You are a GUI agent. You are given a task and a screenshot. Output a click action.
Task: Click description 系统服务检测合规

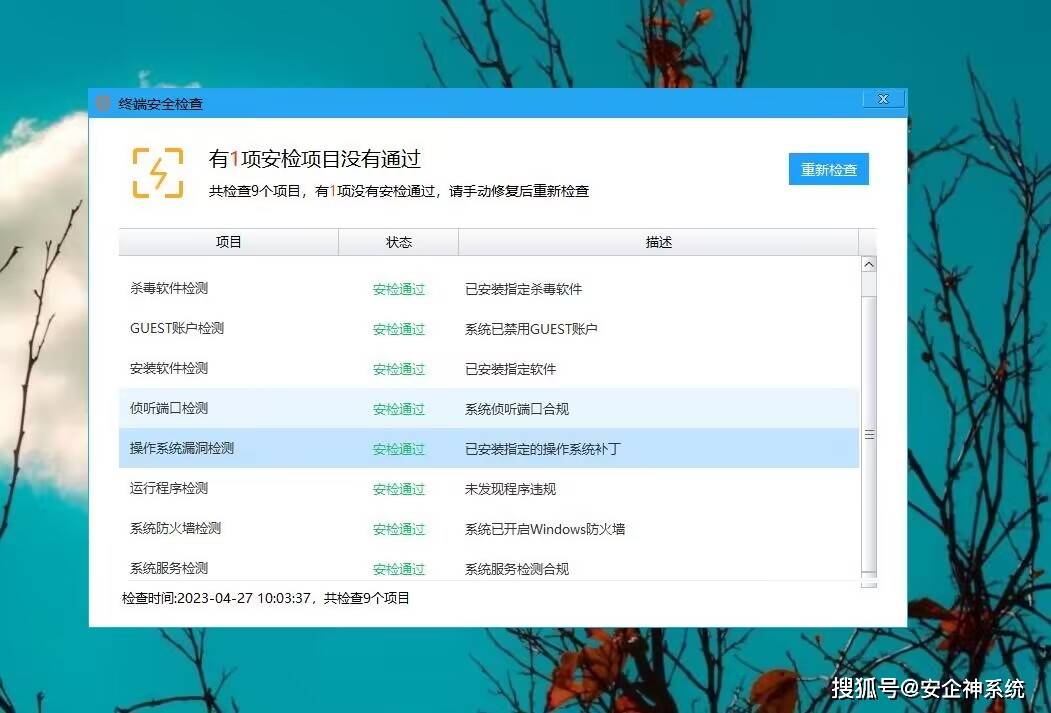tap(517, 569)
